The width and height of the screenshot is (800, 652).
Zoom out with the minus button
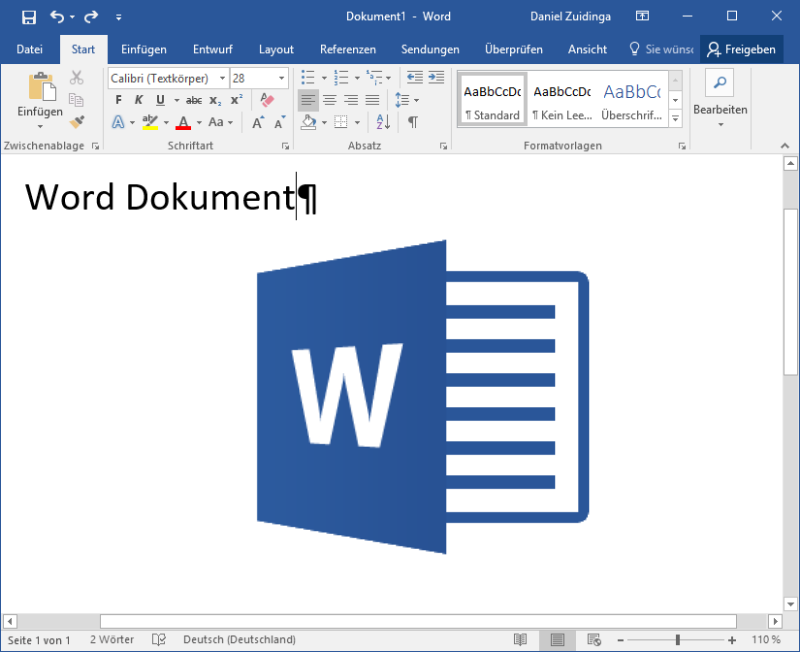click(620, 640)
